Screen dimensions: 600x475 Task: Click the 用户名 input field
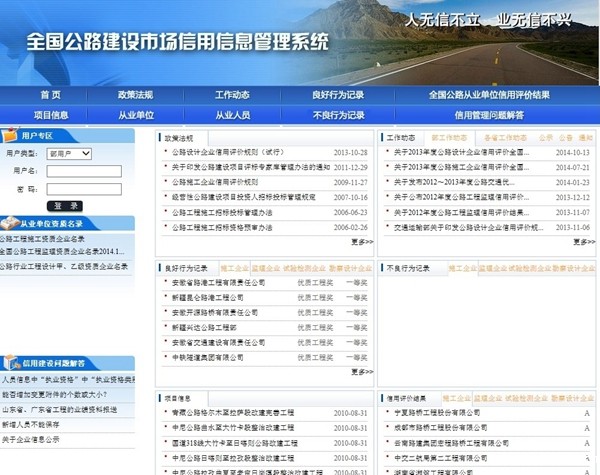tap(84, 171)
